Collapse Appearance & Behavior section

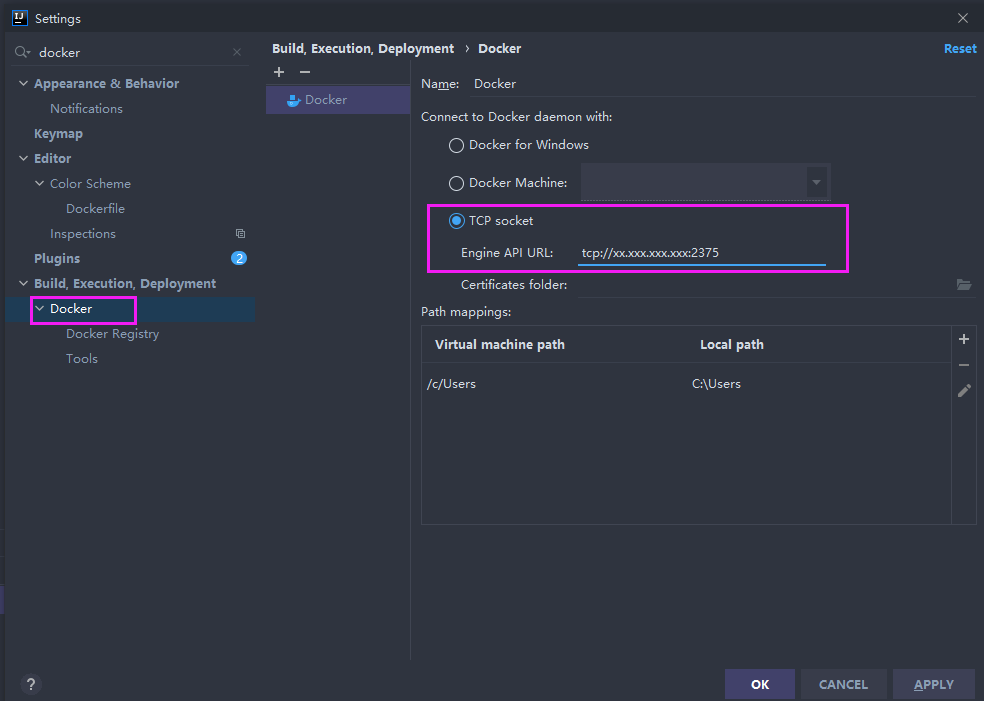coord(23,83)
